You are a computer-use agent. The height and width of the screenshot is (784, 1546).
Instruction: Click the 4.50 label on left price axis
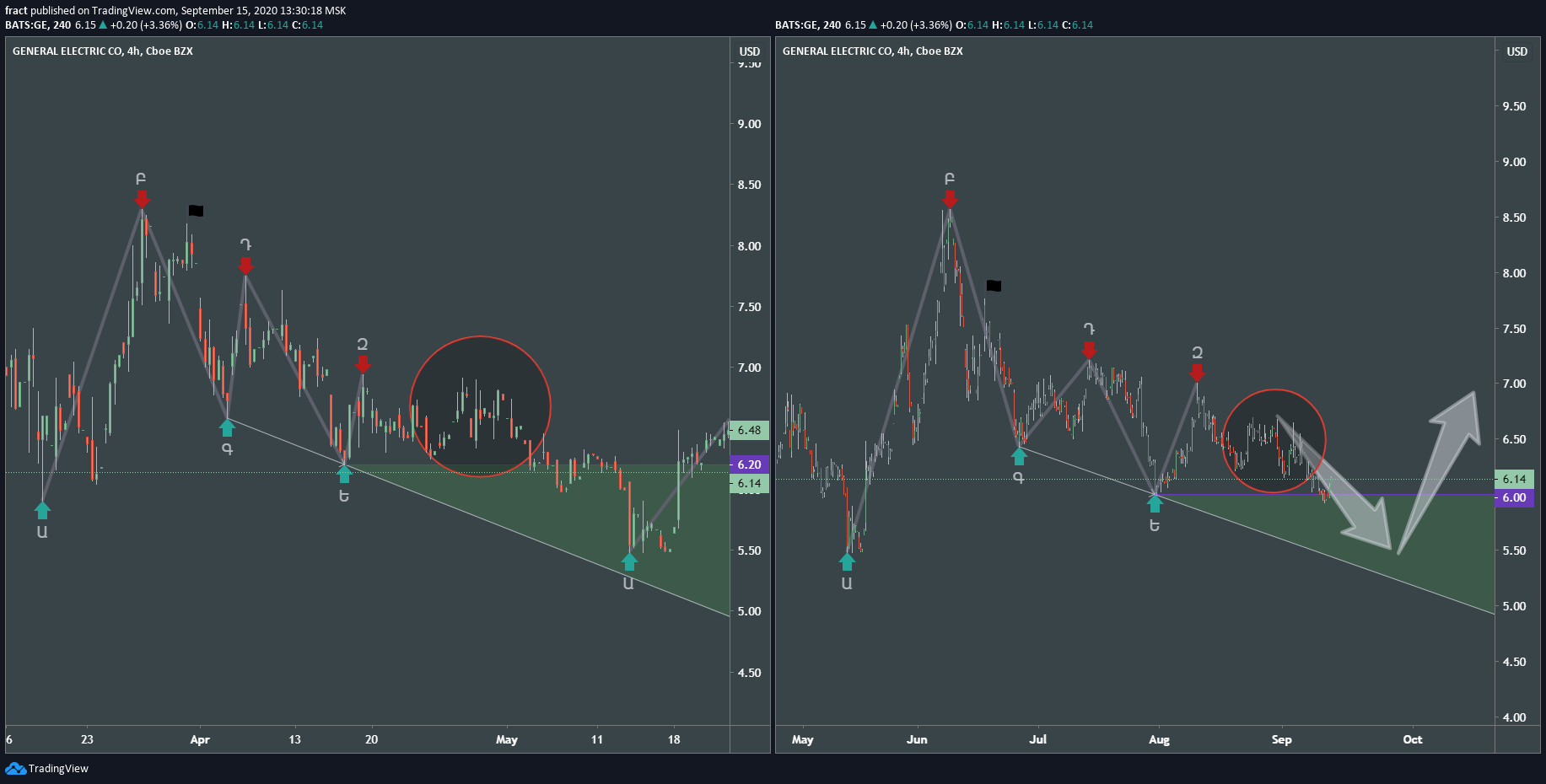click(x=749, y=673)
